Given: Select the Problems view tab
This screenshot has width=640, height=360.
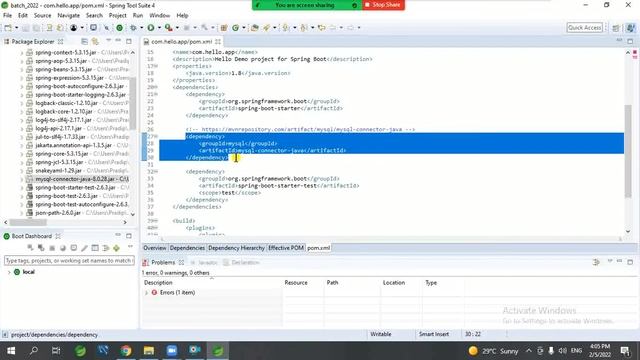Looking at the screenshot, I should [x=163, y=262].
